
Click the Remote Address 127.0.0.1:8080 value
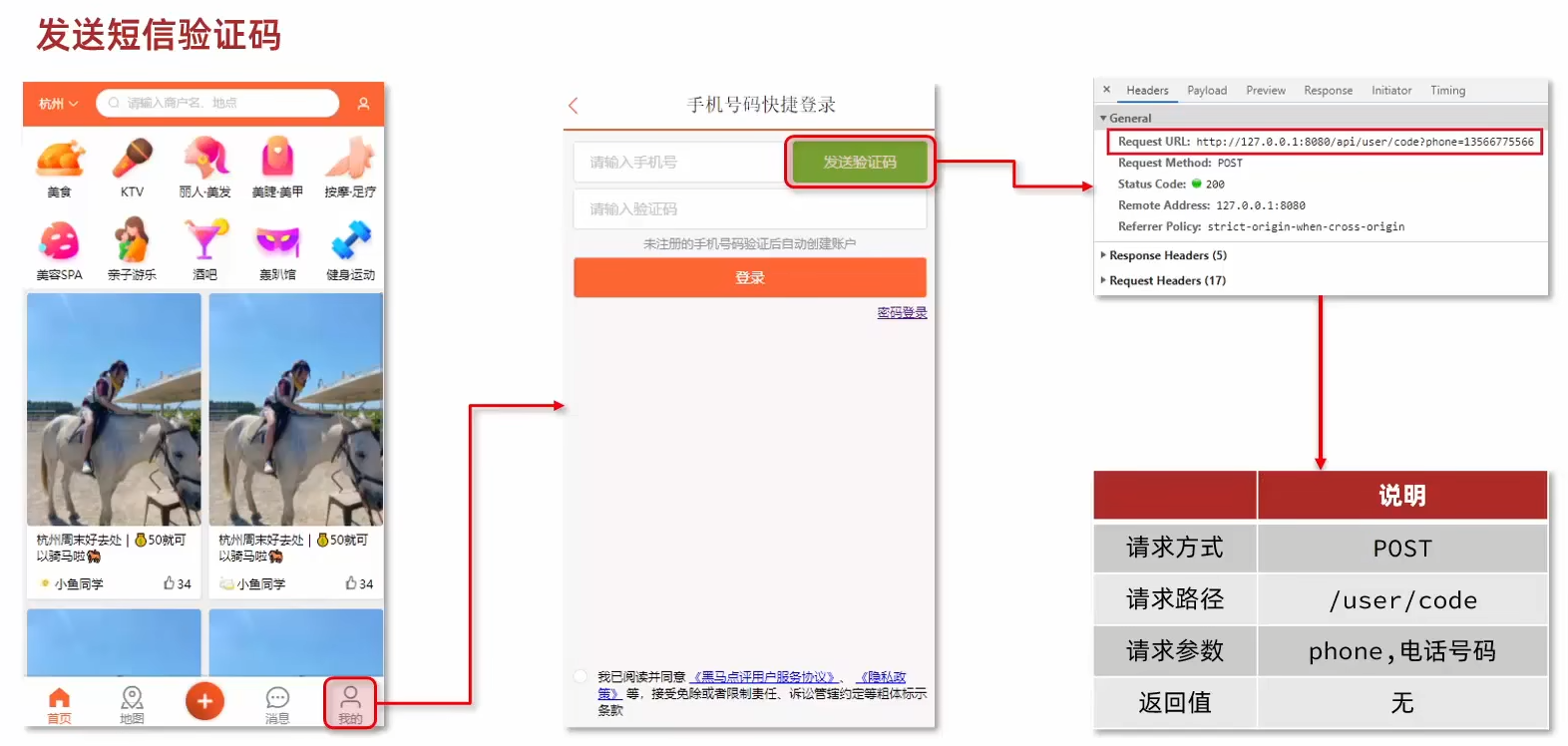click(1260, 205)
